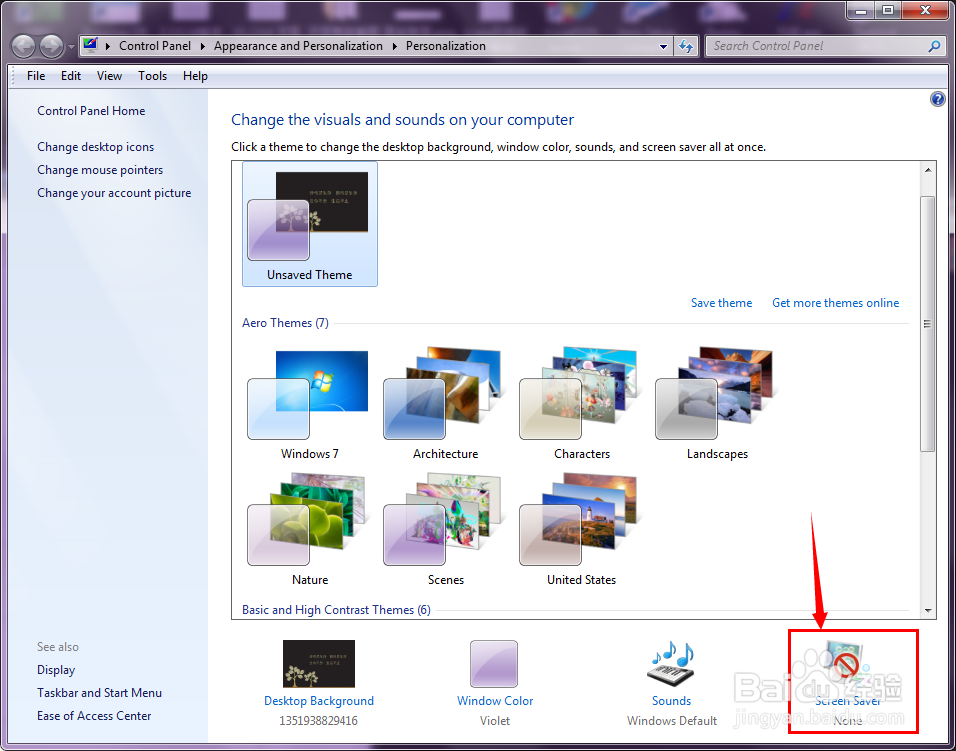The height and width of the screenshot is (751, 956).
Task: Select the Scenes theme
Action: pyautogui.click(x=446, y=529)
